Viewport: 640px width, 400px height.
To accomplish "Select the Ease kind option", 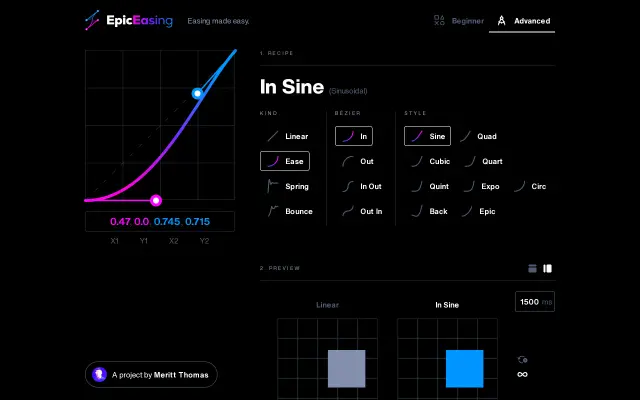I will coord(285,161).
